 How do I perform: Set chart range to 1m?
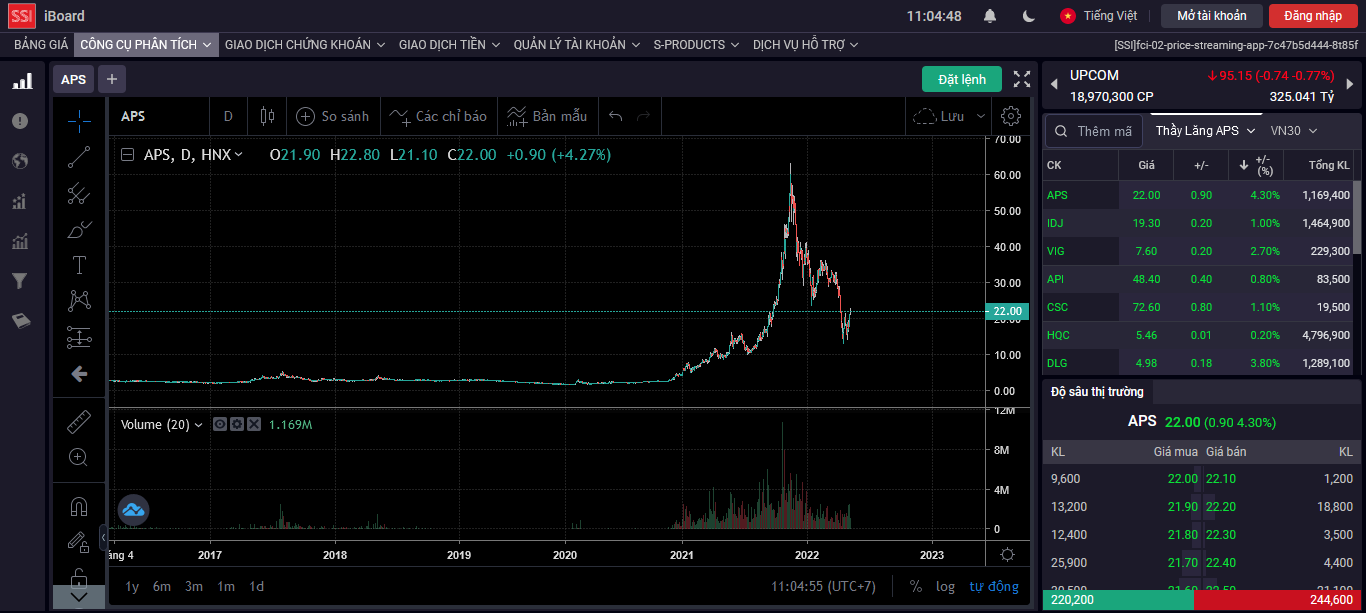226,587
